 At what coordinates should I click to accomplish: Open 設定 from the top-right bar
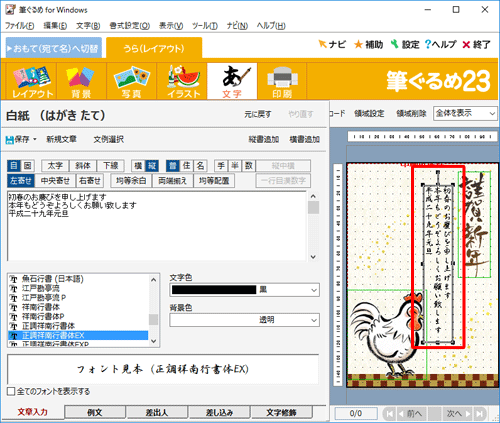pyautogui.click(x=405, y=44)
